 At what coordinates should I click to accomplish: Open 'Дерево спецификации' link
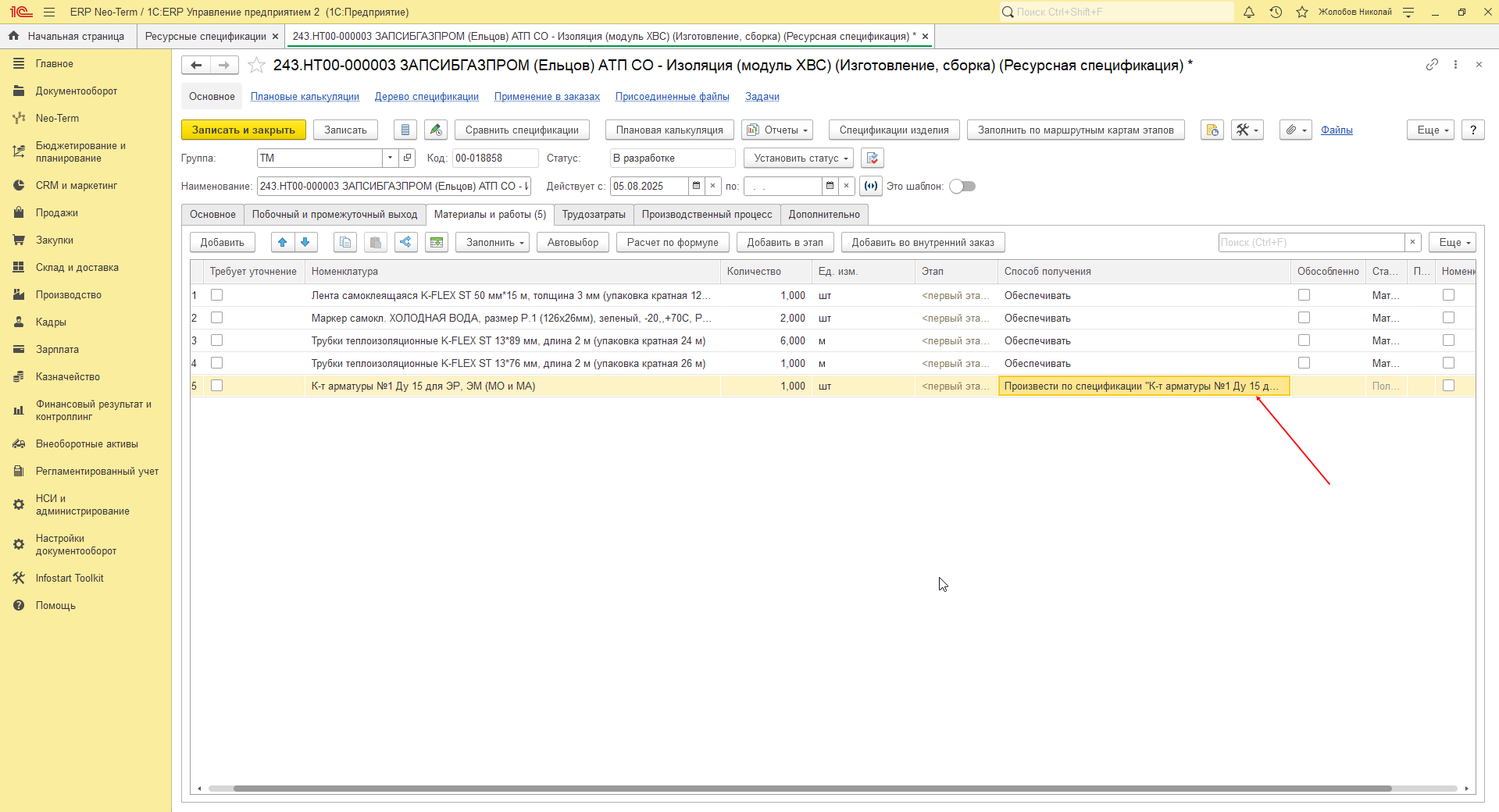tap(427, 97)
